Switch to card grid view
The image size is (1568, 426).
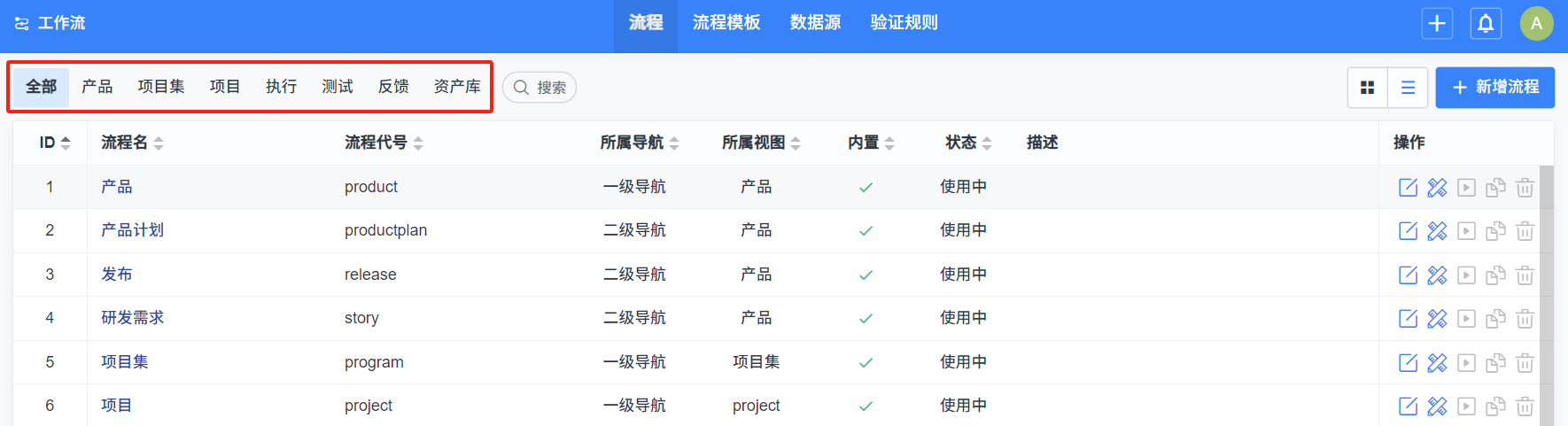pyautogui.click(x=1367, y=88)
